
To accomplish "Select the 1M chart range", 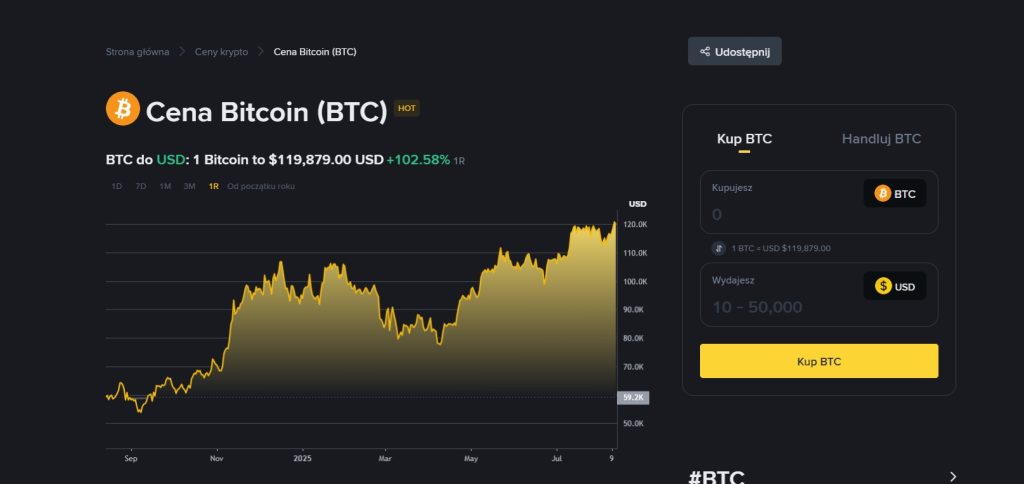I will [165, 186].
